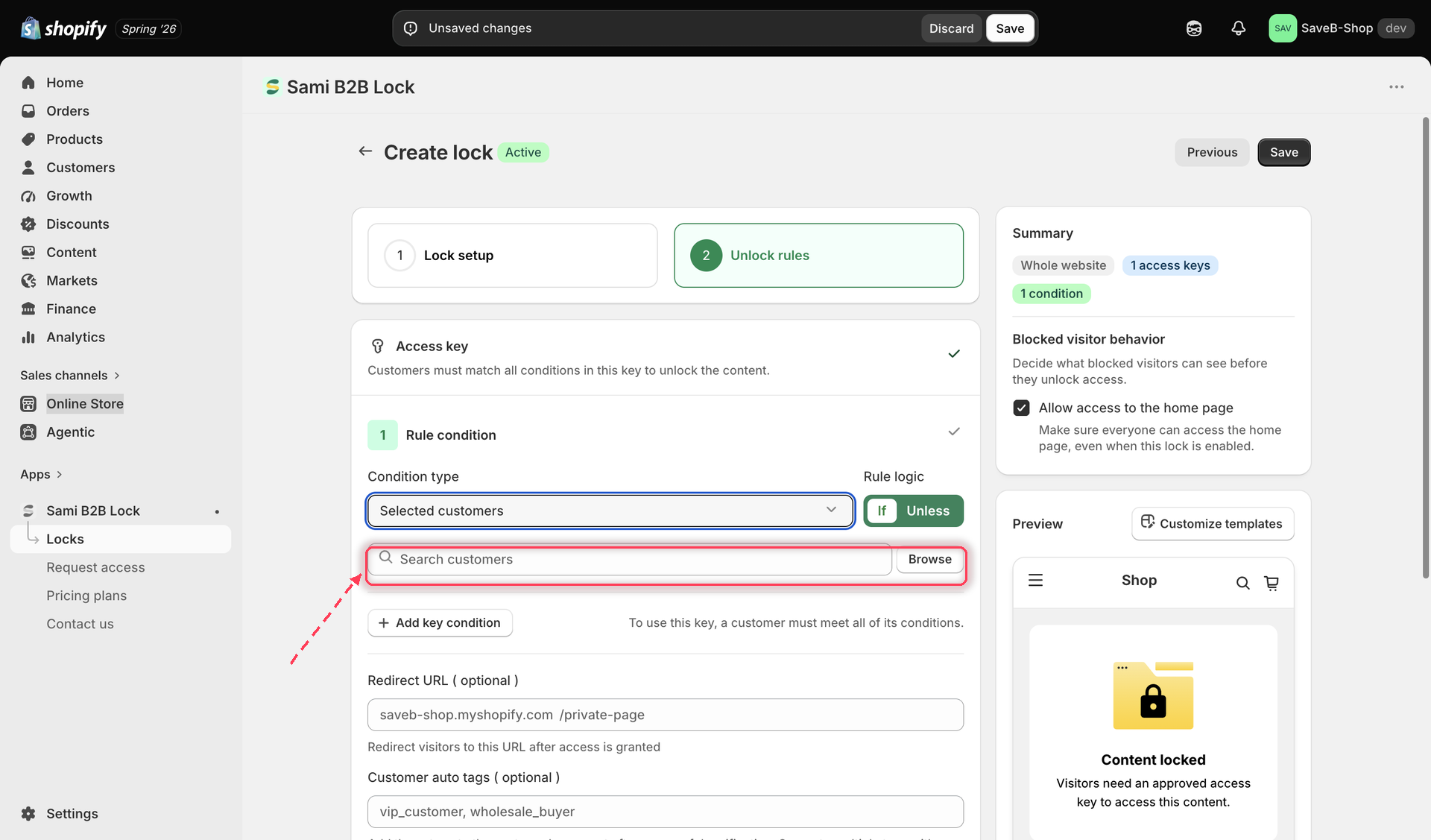Click the 1 access keys badge
Viewport: 1431px width, 840px height.
tap(1169, 265)
